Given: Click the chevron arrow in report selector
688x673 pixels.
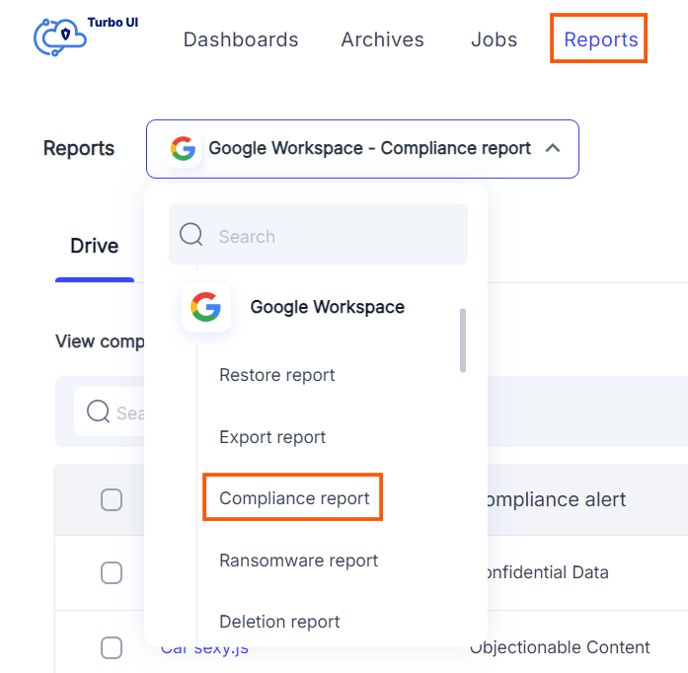Looking at the screenshot, I should pos(553,148).
